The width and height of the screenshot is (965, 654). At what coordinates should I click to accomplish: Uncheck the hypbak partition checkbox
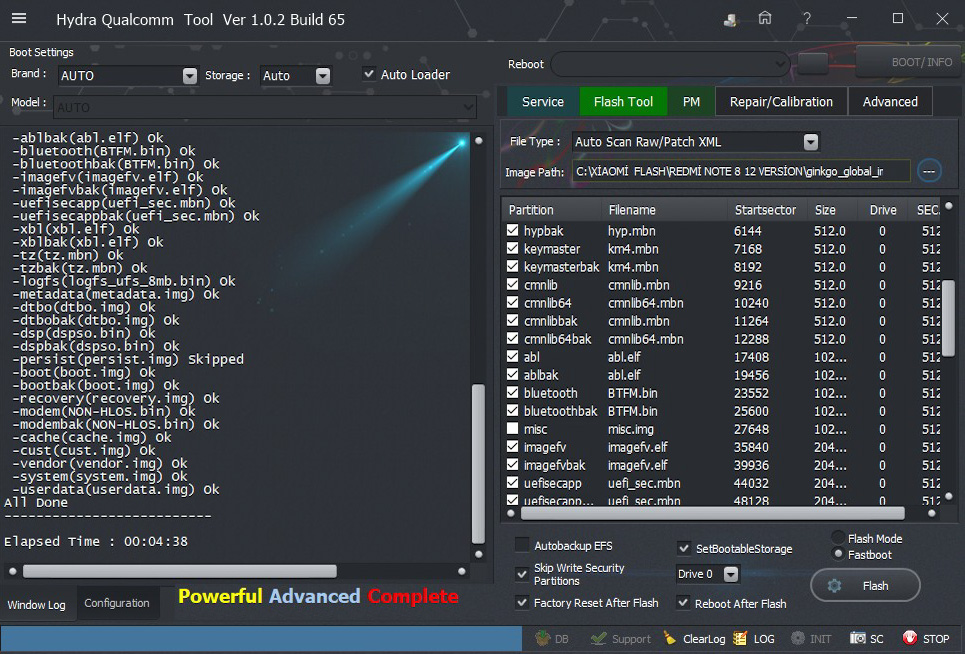tap(512, 230)
